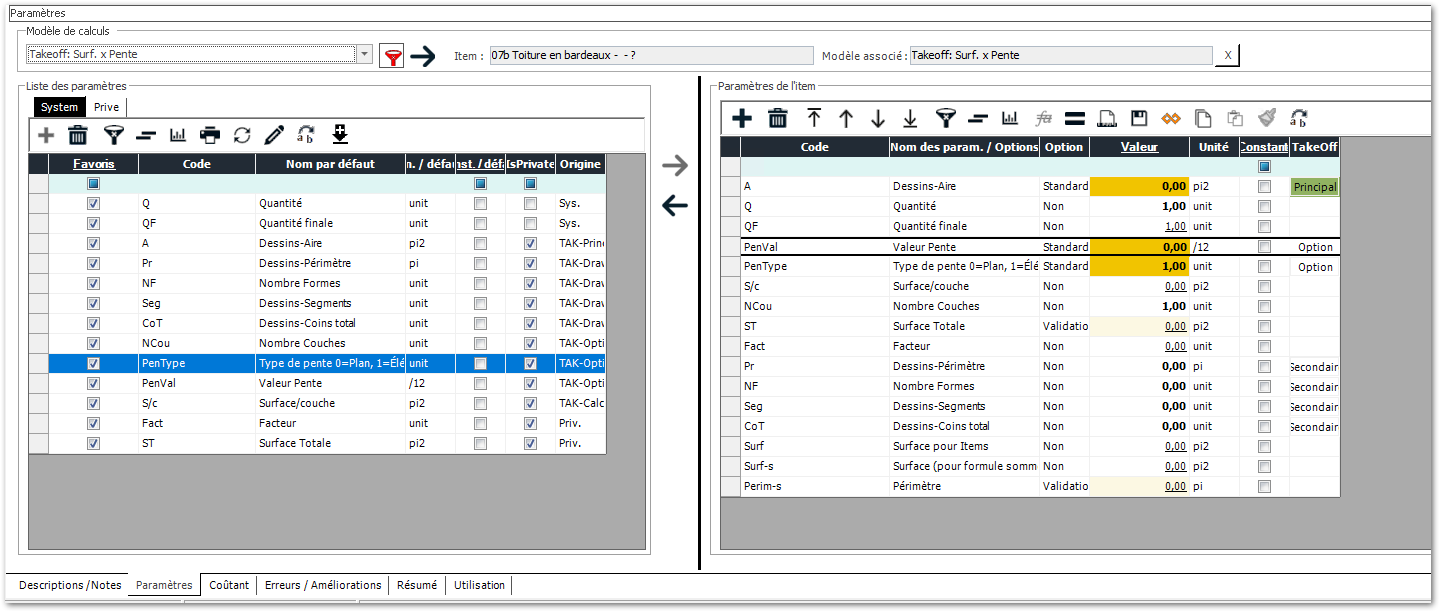1440x612 pixels.
Task: Toggle IsPrivate checkbox for Quantité row
Action: [530, 203]
